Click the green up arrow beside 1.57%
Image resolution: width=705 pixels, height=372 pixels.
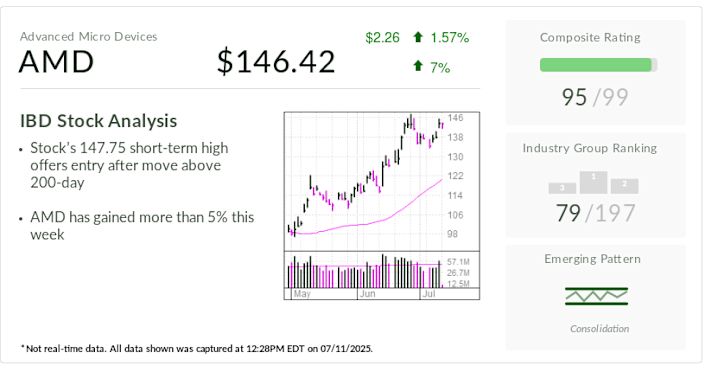418,37
